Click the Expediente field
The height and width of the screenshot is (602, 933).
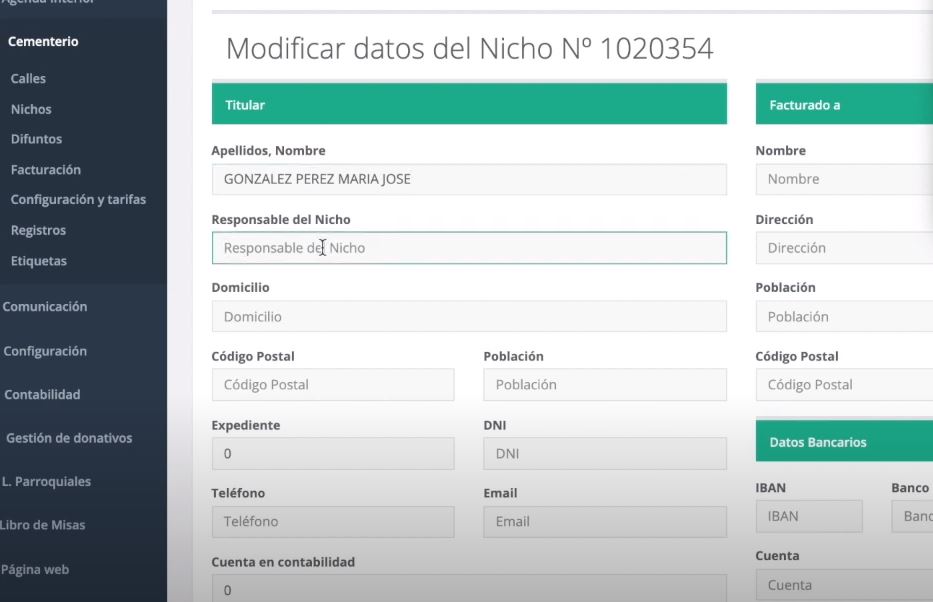pos(333,454)
